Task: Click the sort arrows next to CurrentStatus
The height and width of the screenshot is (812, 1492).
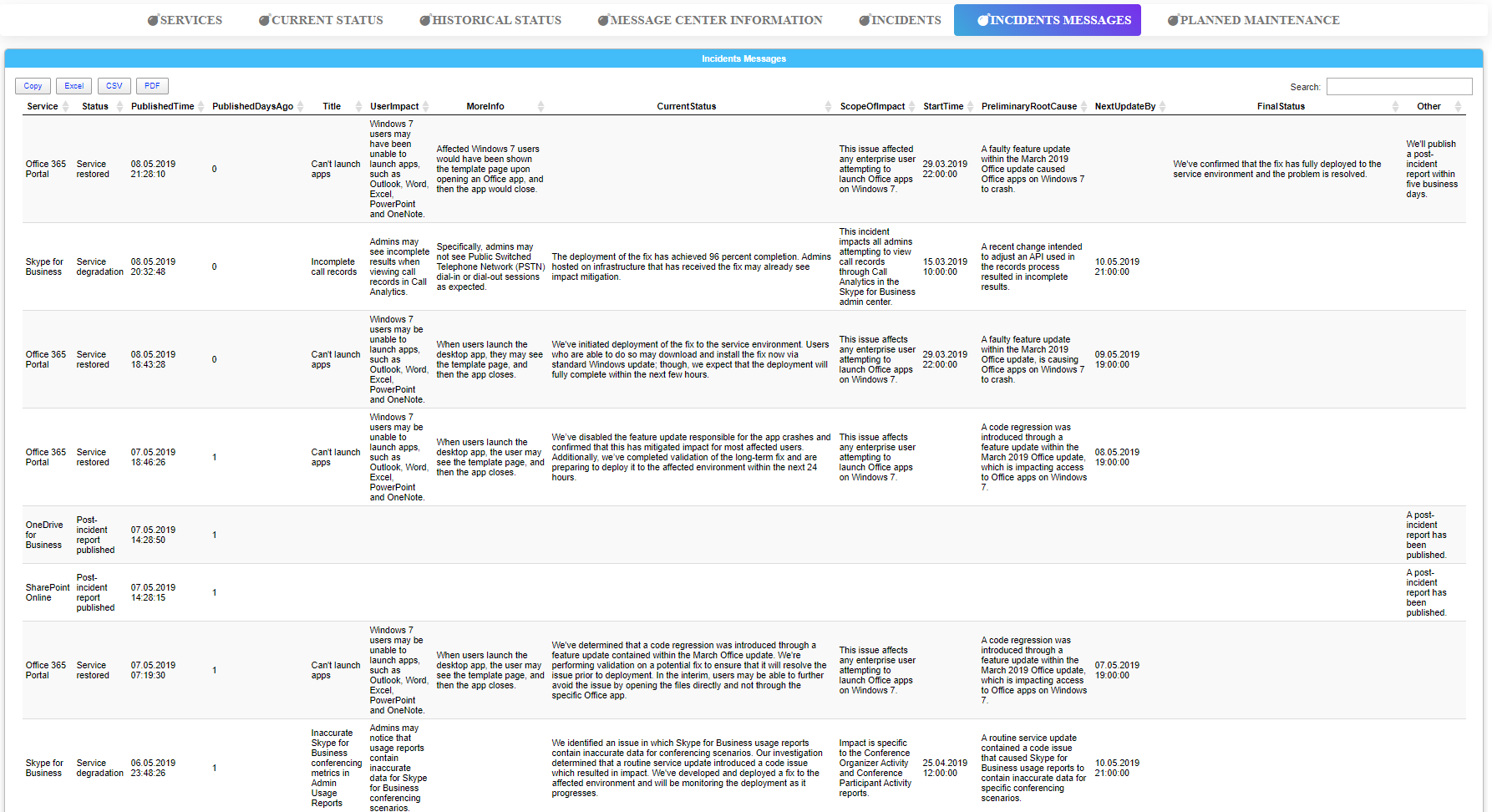Action: [x=829, y=106]
